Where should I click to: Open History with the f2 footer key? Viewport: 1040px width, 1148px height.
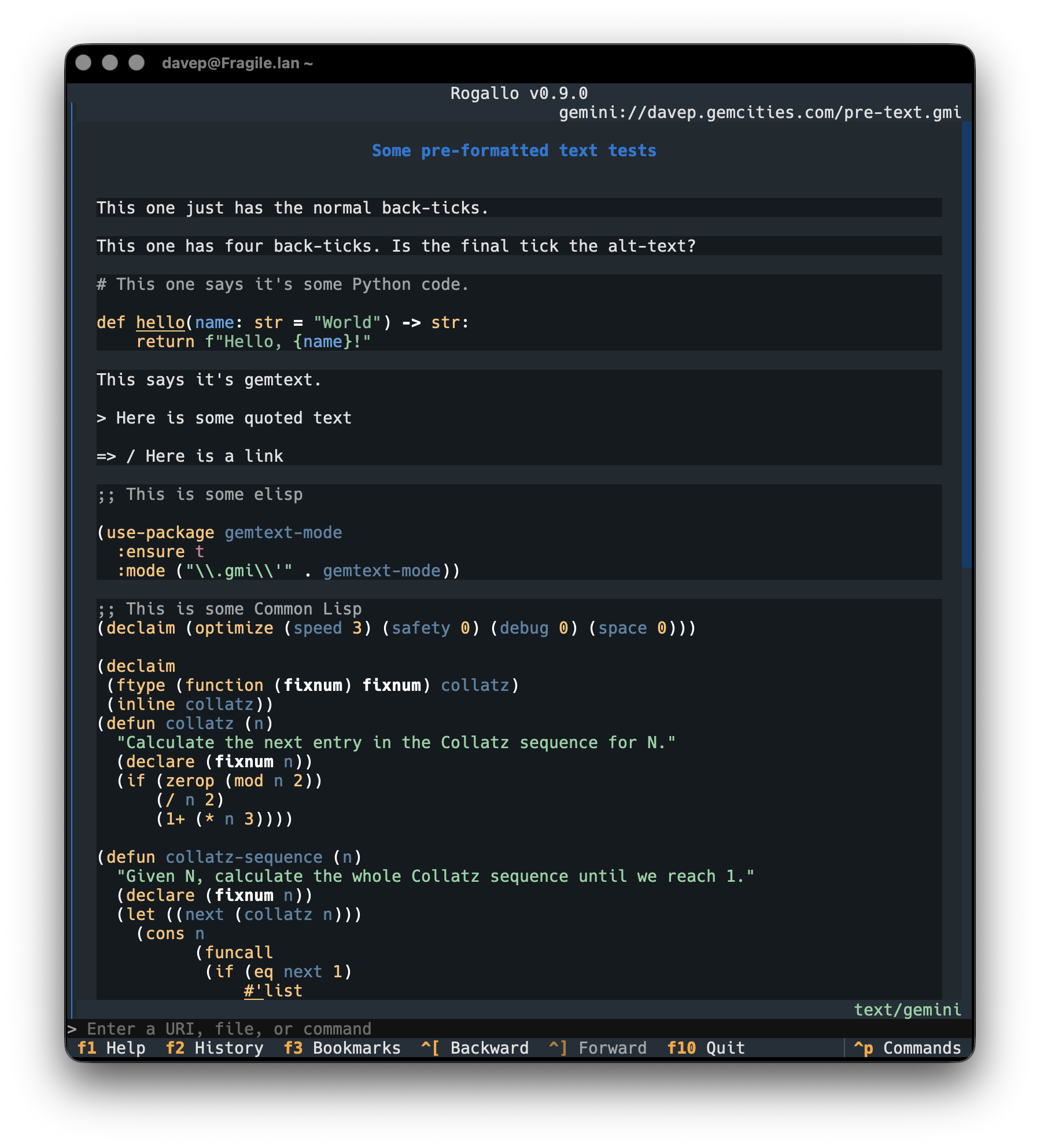click(x=215, y=1048)
